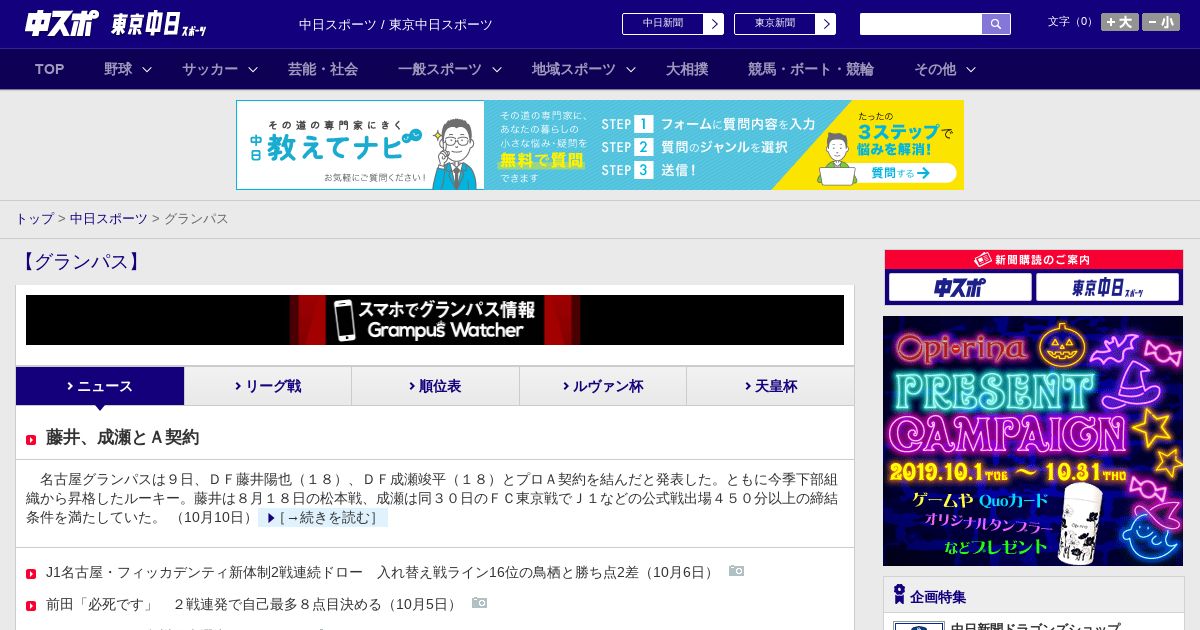This screenshot has height=630, width=1200.
Task: Open Opi-rina Present Campaign banner
Action: point(1033,441)
